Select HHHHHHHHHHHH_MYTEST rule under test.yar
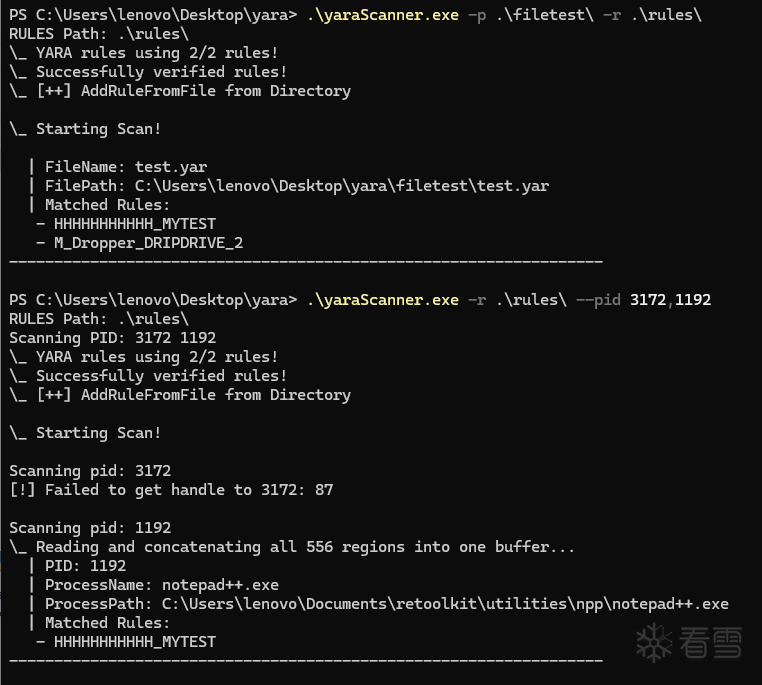 click(134, 224)
